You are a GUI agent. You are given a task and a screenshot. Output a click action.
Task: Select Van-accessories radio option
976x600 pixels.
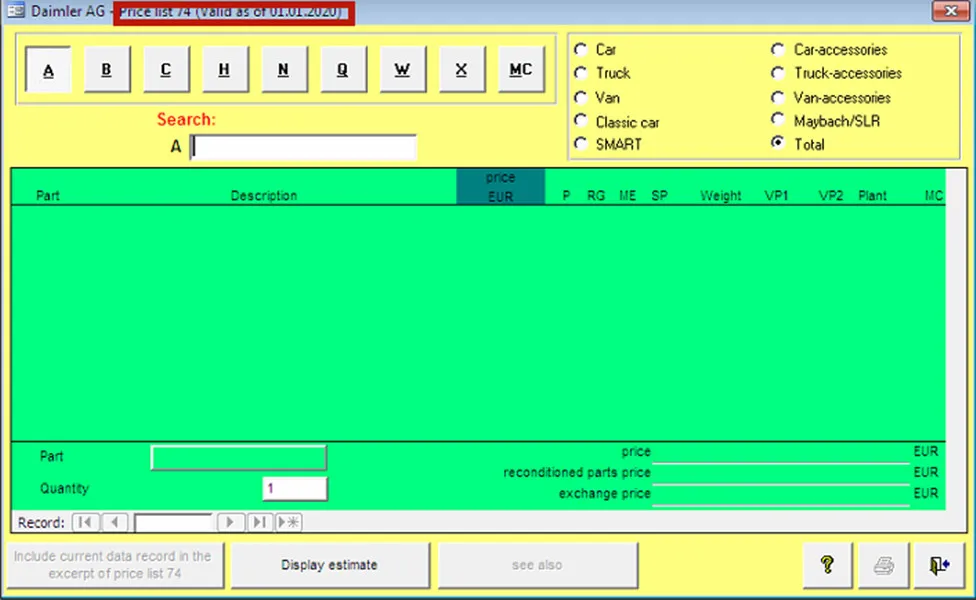pyautogui.click(x=777, y=97)
